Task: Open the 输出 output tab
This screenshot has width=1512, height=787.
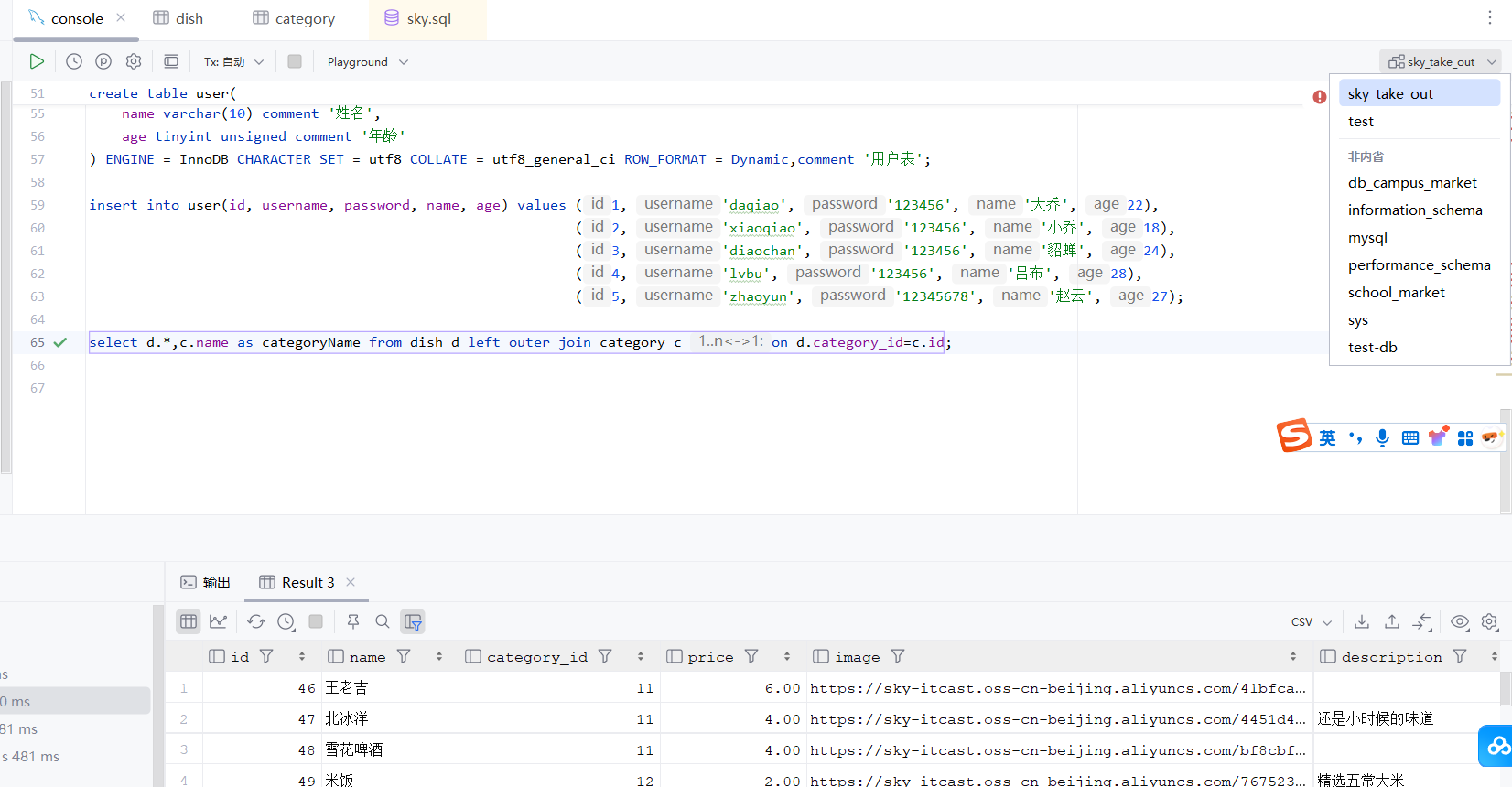Action: click(x=206, y=582)
